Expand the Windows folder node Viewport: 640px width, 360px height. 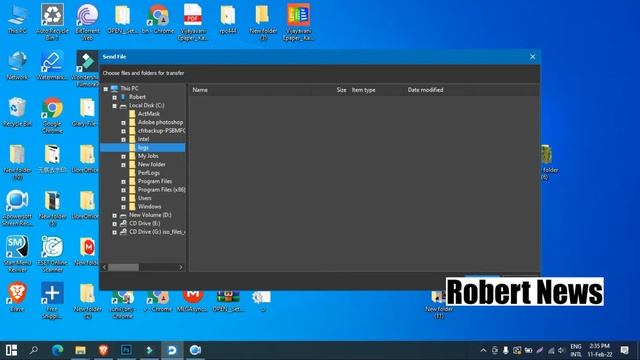(x=123, y=207)
